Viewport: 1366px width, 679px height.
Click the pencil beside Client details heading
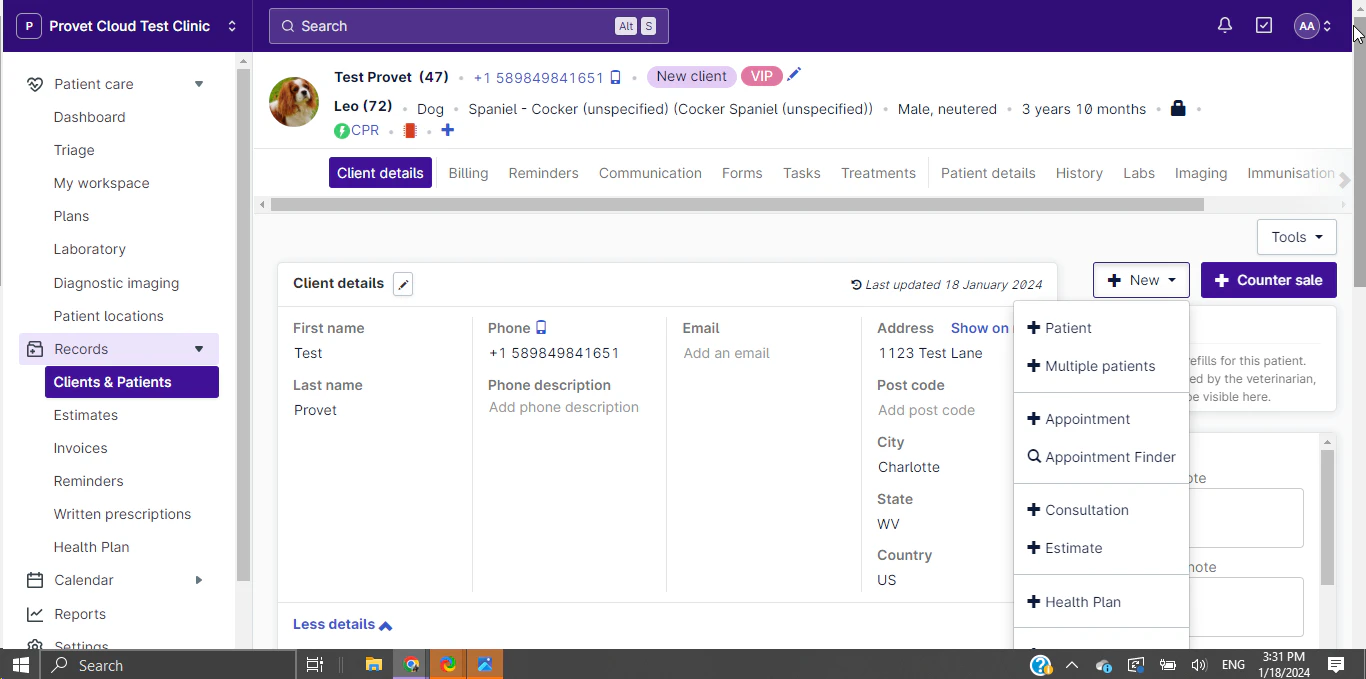tap(403, 284)
